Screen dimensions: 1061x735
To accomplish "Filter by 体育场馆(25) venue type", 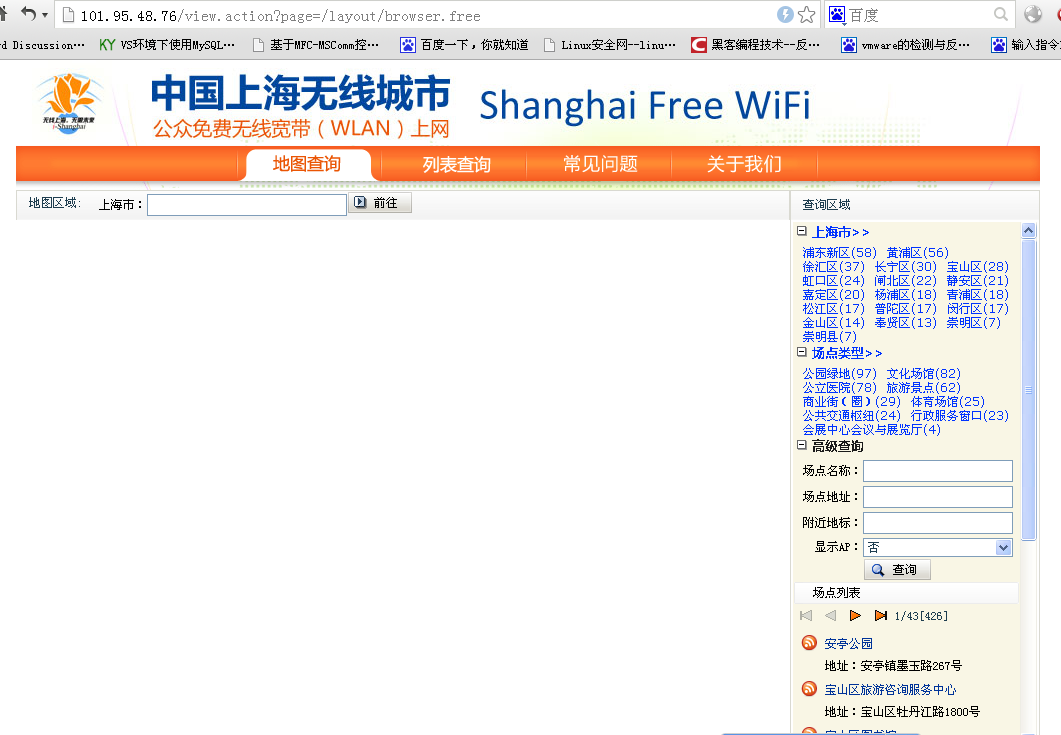I will (947, 401).
